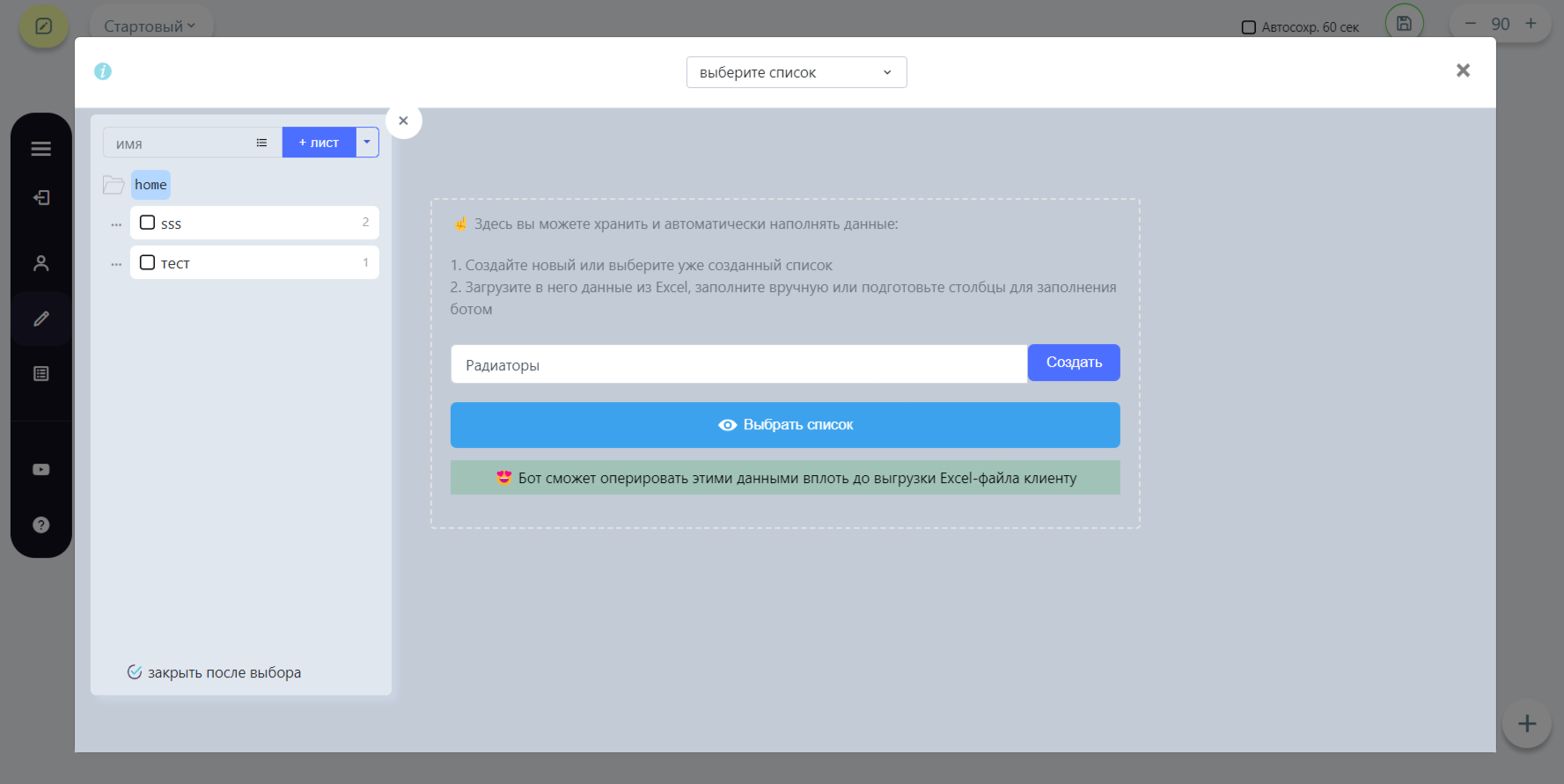Open the выберите список dropdown
The width and height of the screenshot is (1564, 784).
pos(797,72)
